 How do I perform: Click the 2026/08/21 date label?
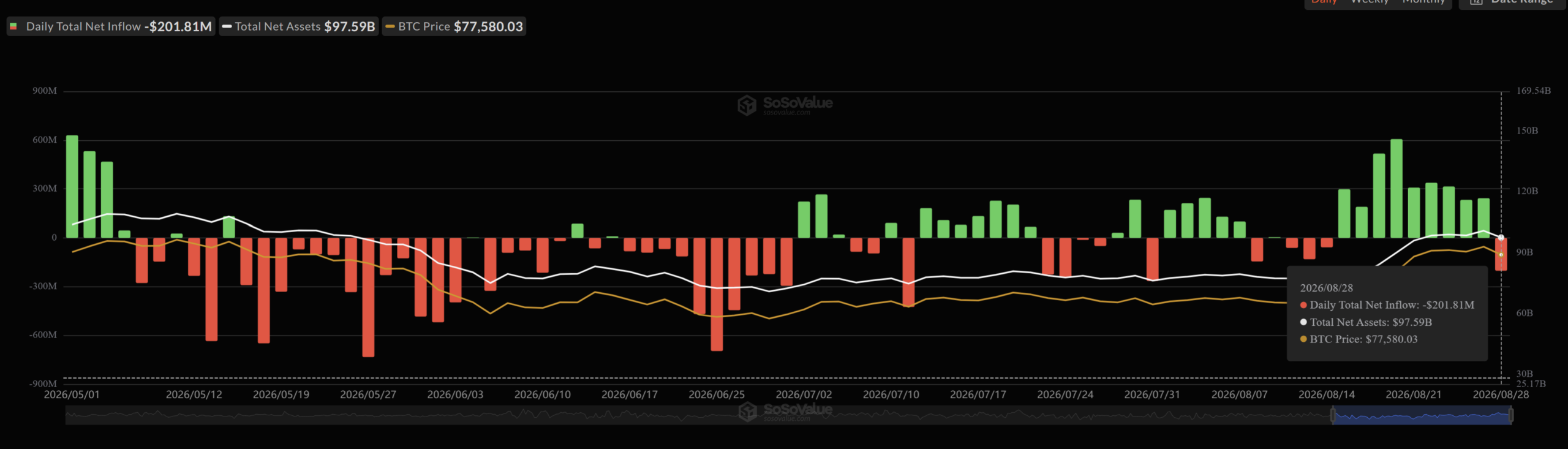click(1414, 394)
